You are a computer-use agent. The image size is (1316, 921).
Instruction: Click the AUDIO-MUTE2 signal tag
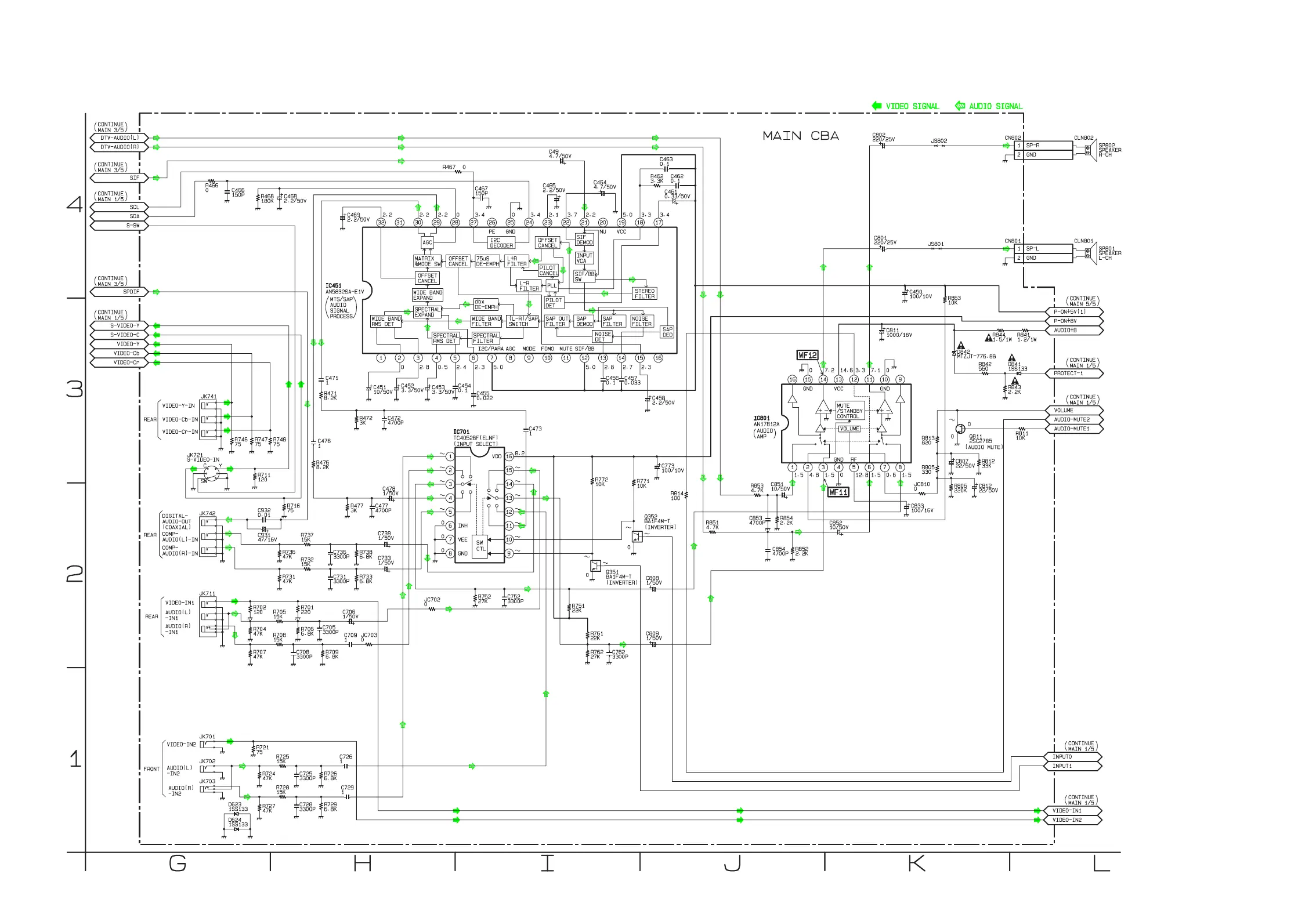pos(1073,419)
